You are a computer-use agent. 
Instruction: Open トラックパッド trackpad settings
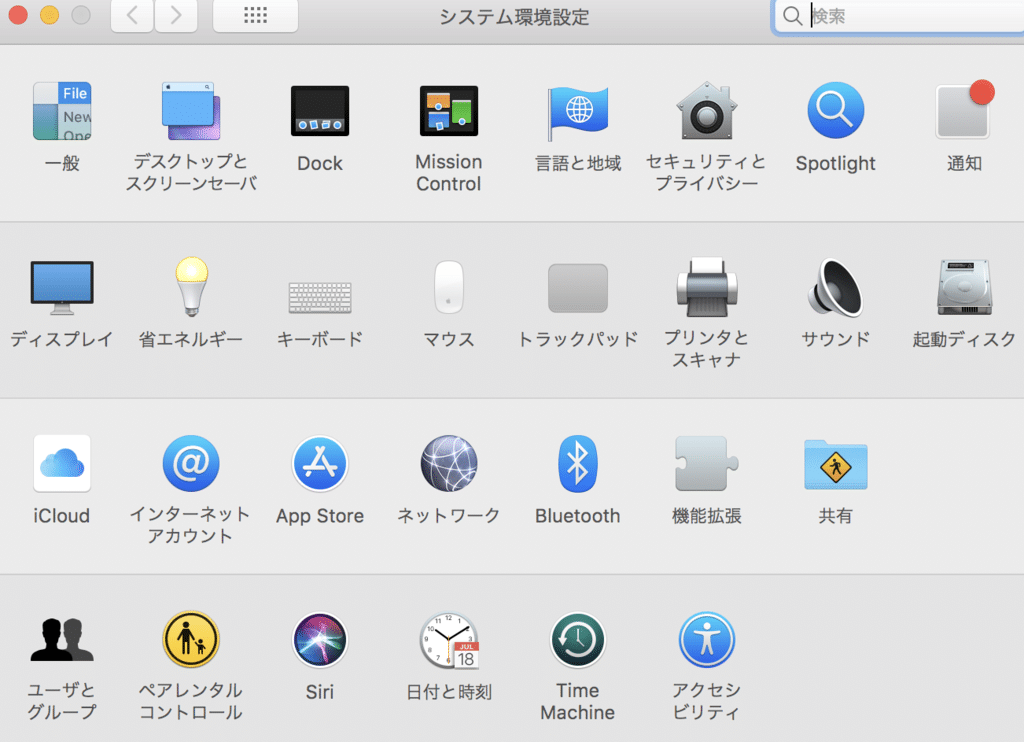[x=577, y=288]
